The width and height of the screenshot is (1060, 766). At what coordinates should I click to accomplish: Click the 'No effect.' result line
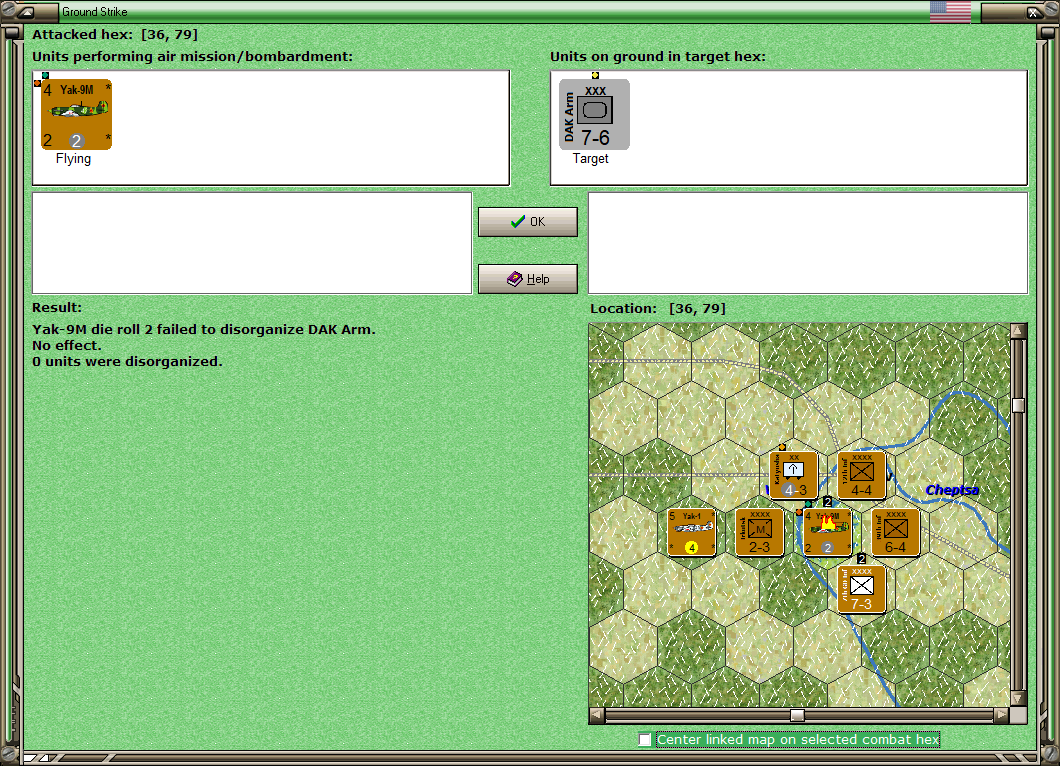[x=66, y=345]
